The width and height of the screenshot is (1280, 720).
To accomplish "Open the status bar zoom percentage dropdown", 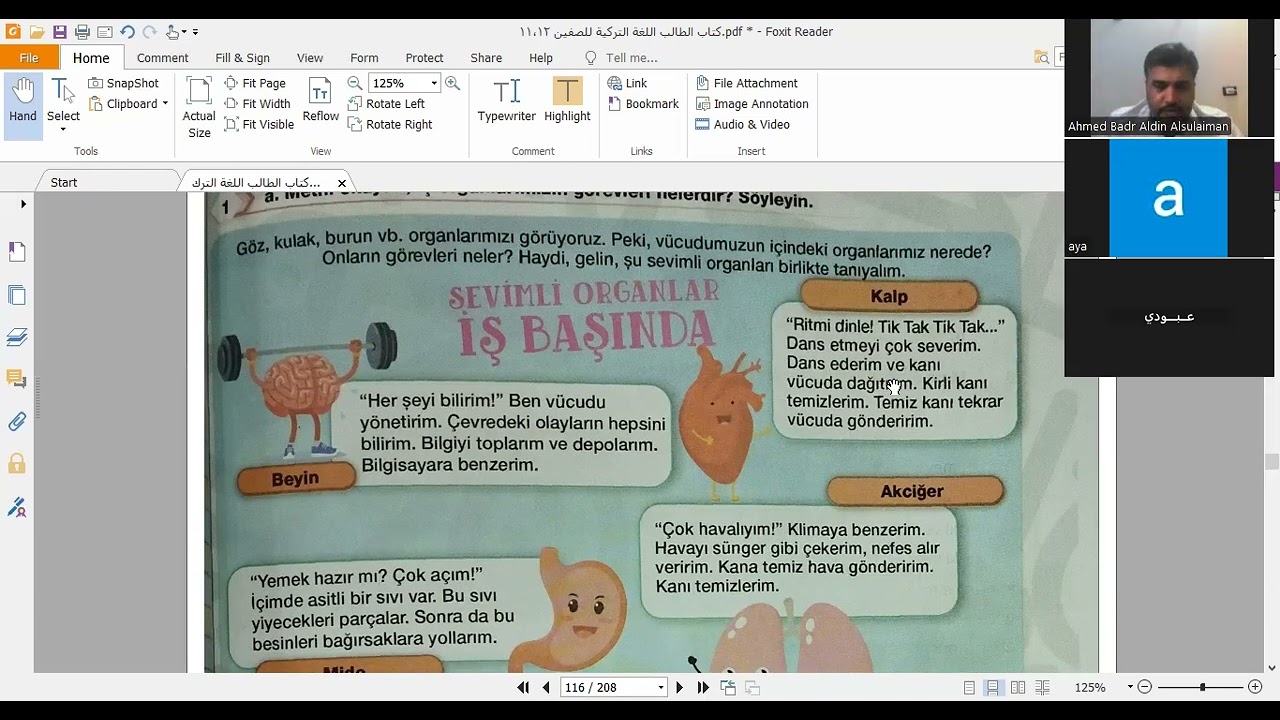I will click(1130, 688).
